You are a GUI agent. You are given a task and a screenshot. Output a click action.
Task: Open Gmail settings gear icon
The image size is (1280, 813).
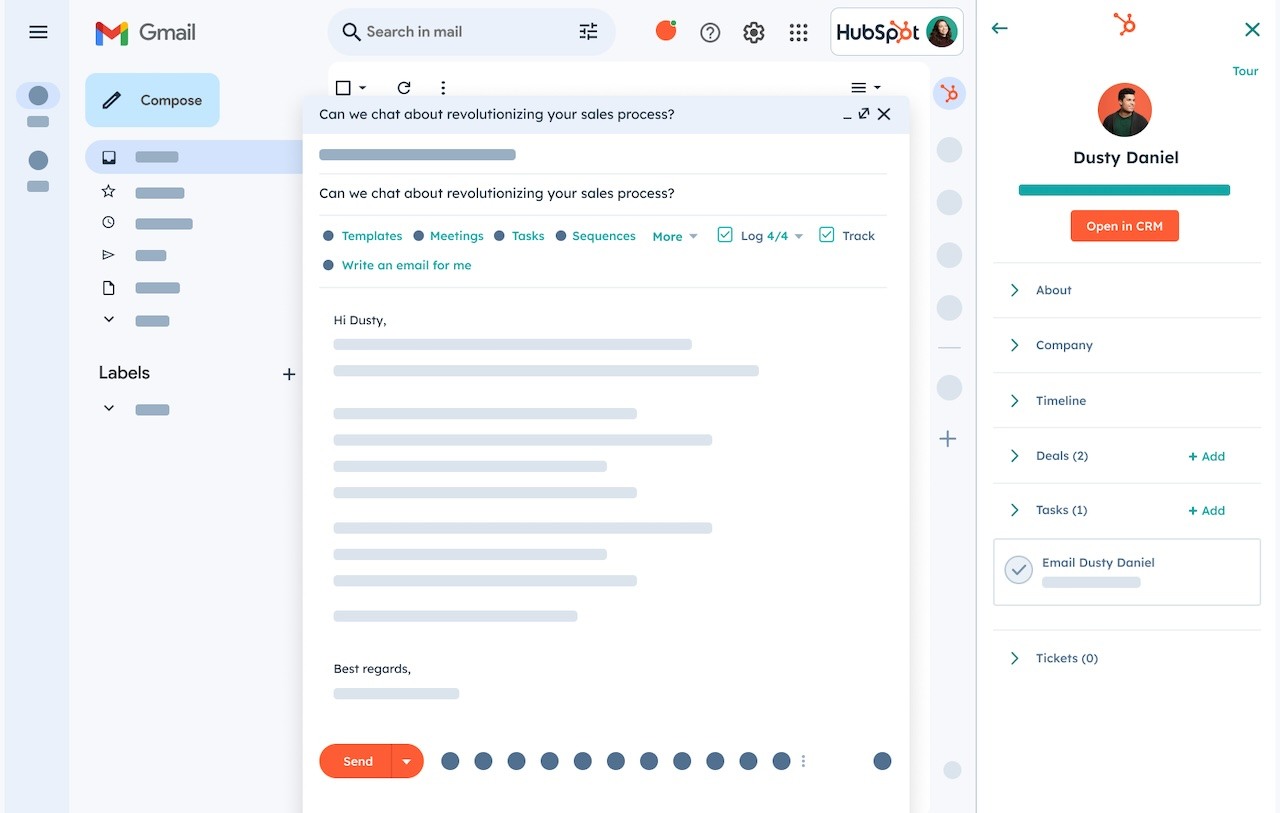point(754,33)
